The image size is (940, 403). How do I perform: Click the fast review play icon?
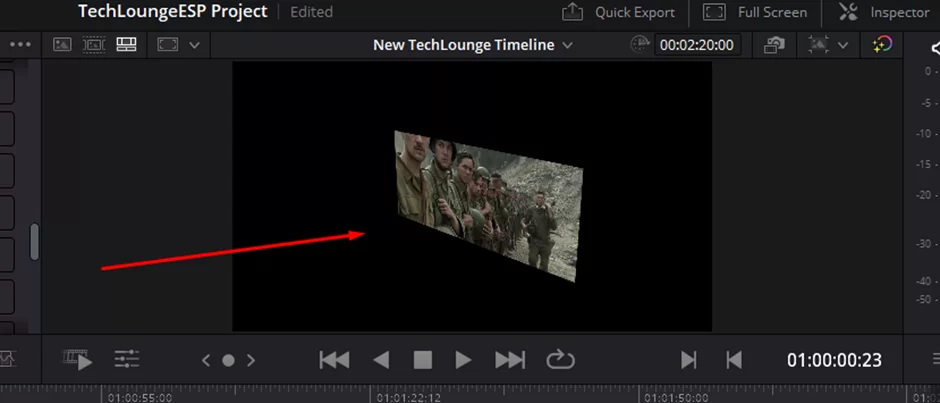78,360
